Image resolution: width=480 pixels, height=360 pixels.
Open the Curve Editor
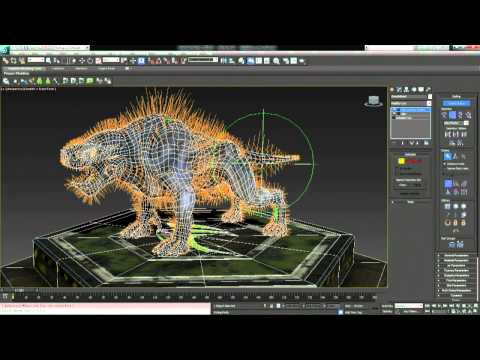(259, 61)
